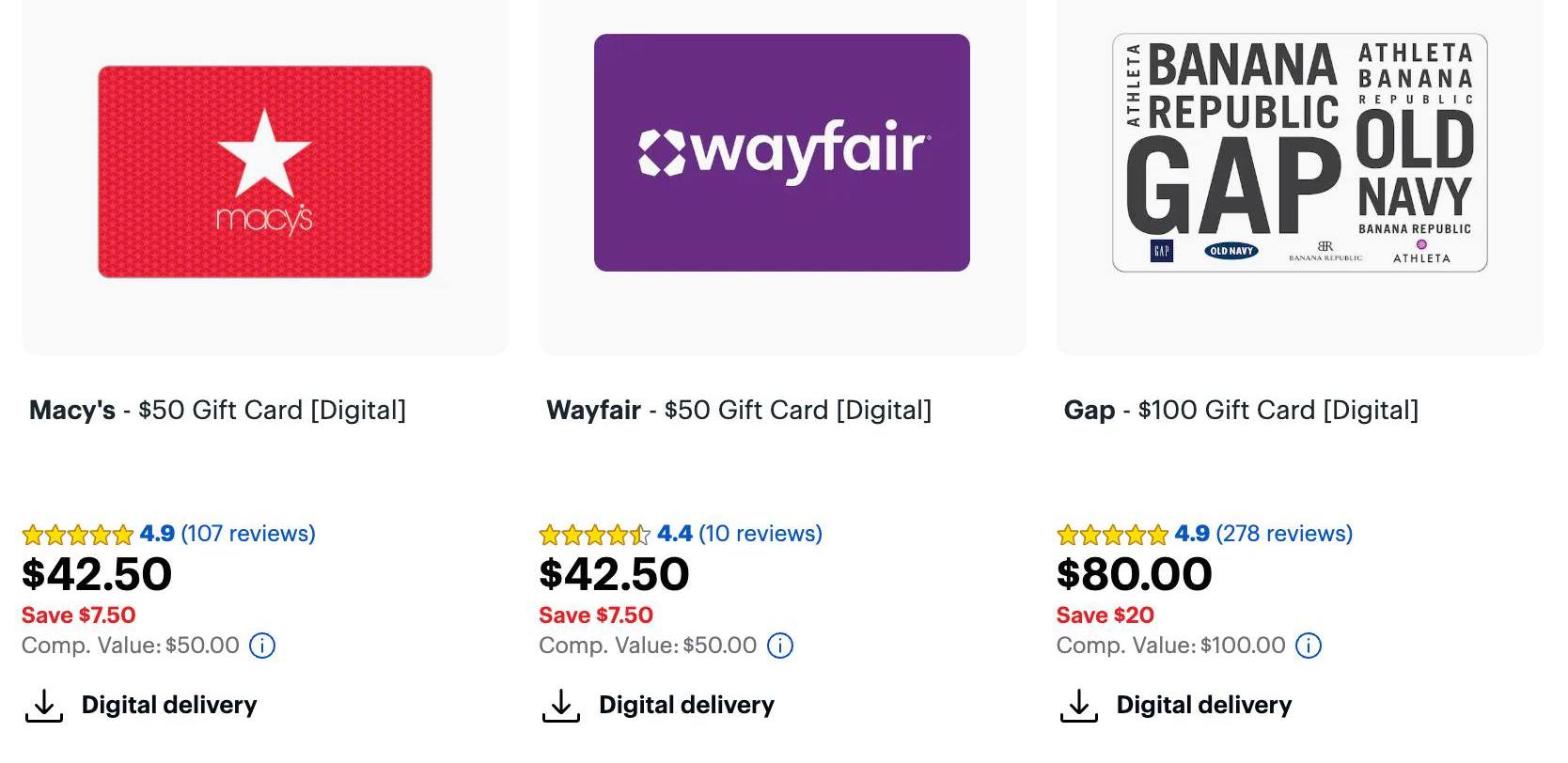Click the purple Wayfair gift card image
The image size is (1568, 763).
pos(782,152)
